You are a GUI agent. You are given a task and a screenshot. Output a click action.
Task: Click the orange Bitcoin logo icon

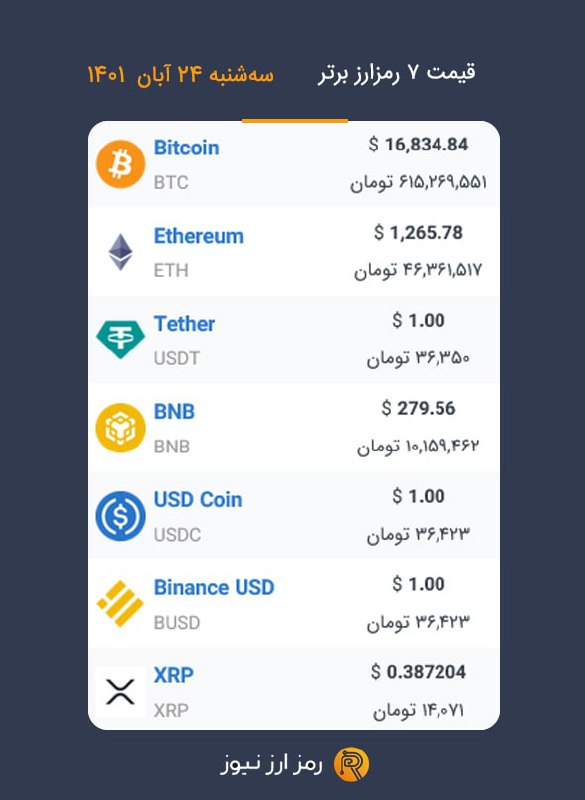click(x=120, y=164)
